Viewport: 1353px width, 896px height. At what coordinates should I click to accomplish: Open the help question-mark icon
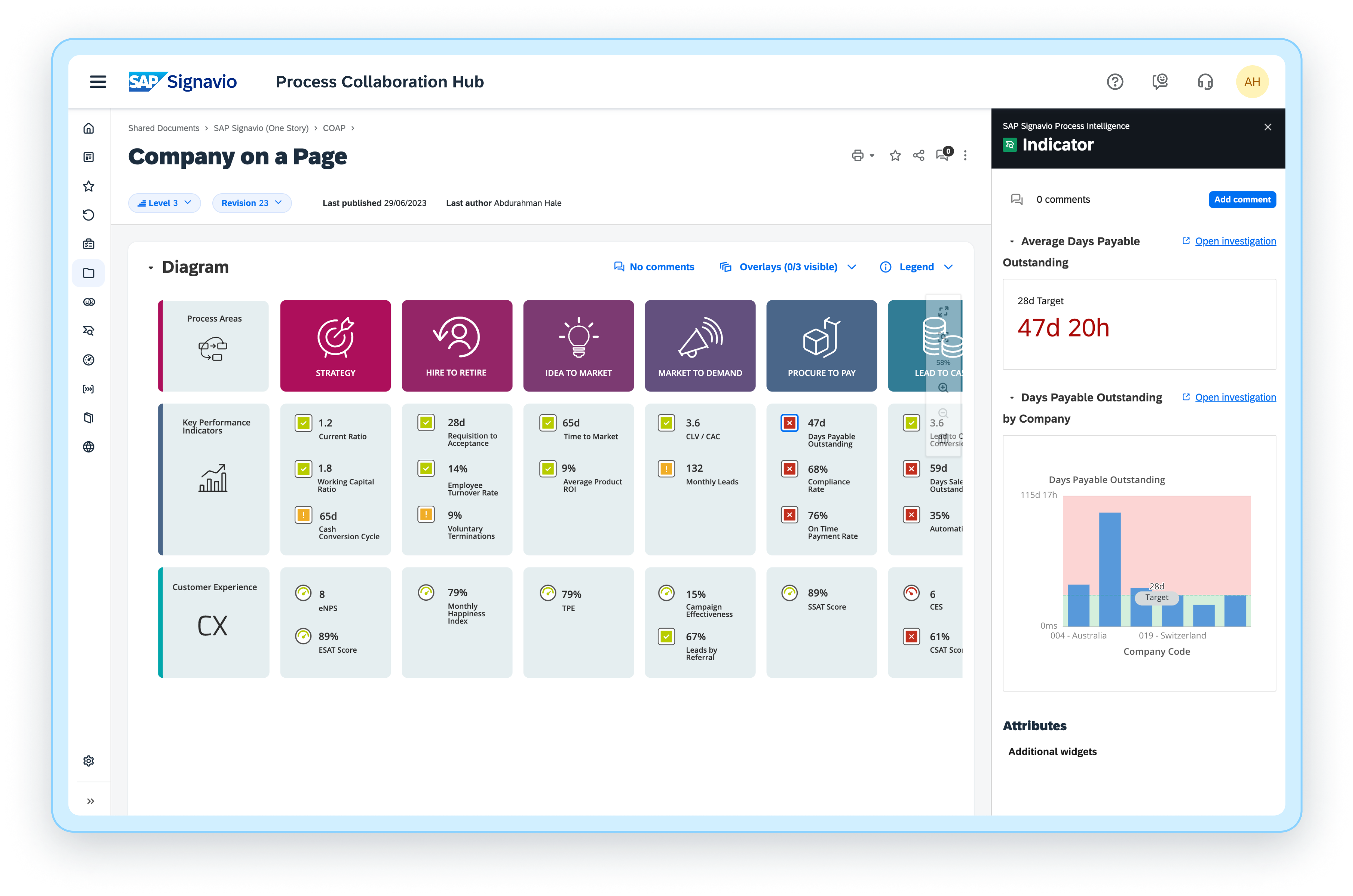coord(1115,82)
